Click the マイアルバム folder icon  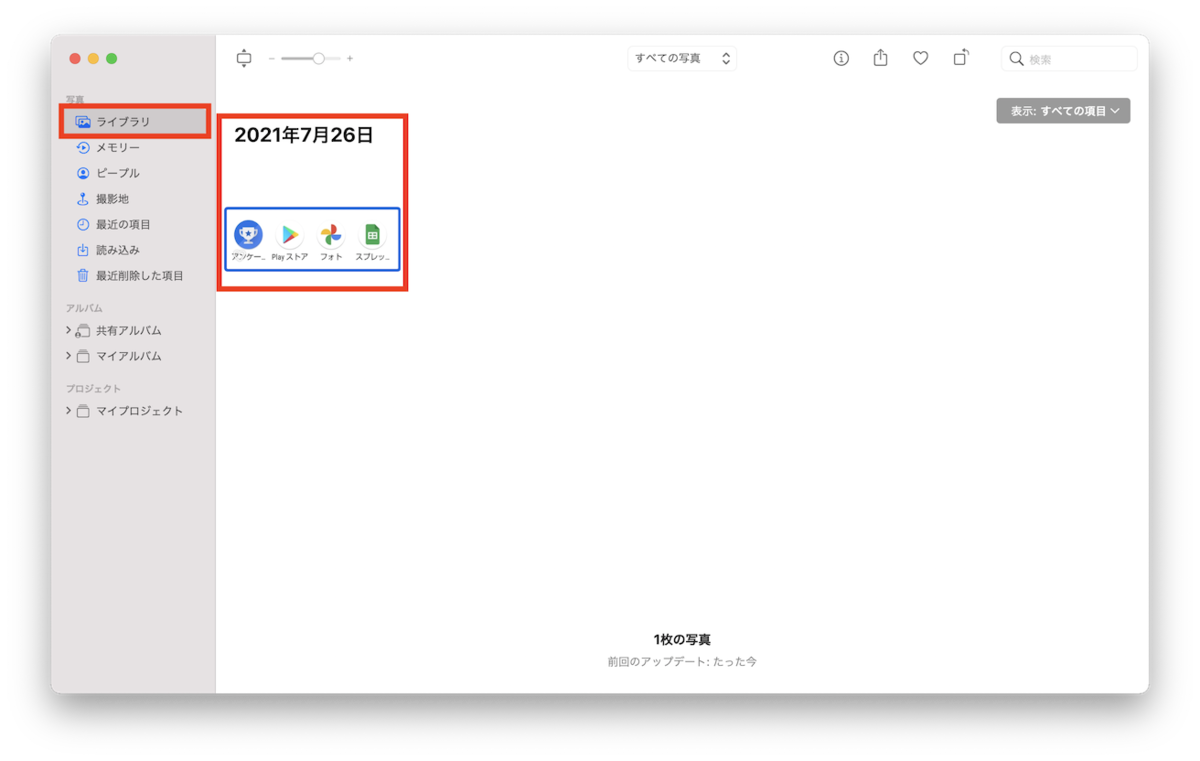point(83,356)
